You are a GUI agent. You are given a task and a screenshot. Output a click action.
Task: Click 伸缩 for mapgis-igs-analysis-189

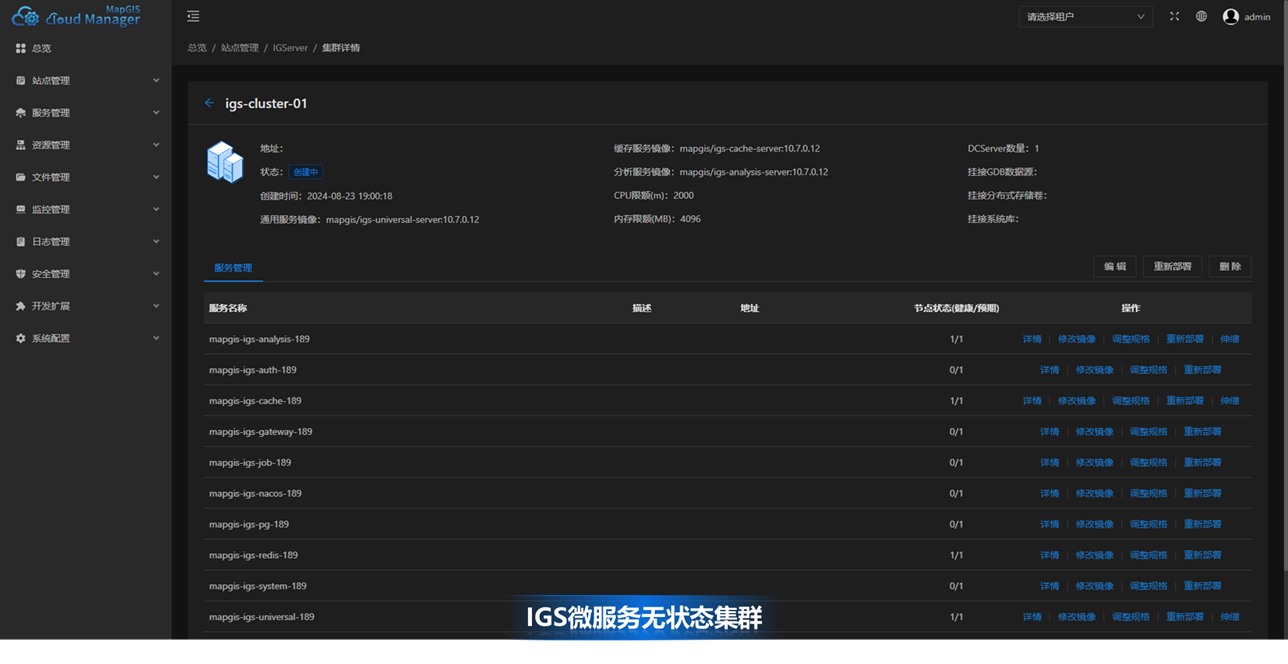click(1230, 339)
